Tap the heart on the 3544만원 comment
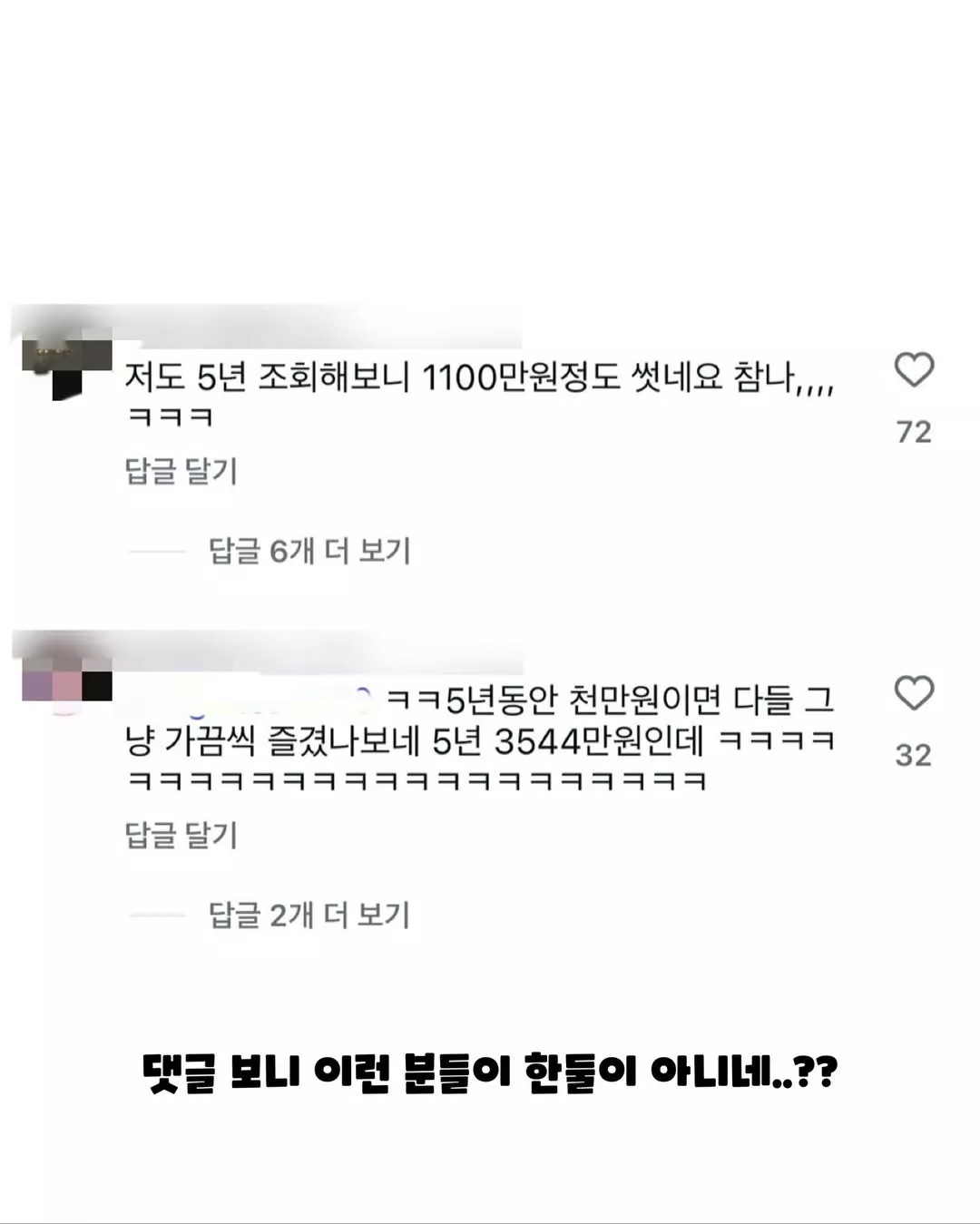The width and height of the screenshot is (980, 1224). pos(914,693)
